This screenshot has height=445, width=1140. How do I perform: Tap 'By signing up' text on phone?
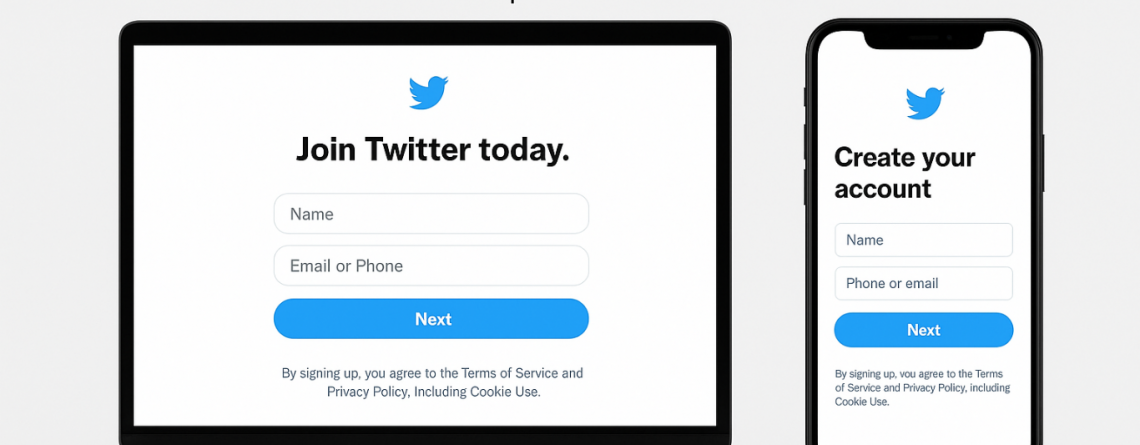pyautogui.click(x=862, y=374)
